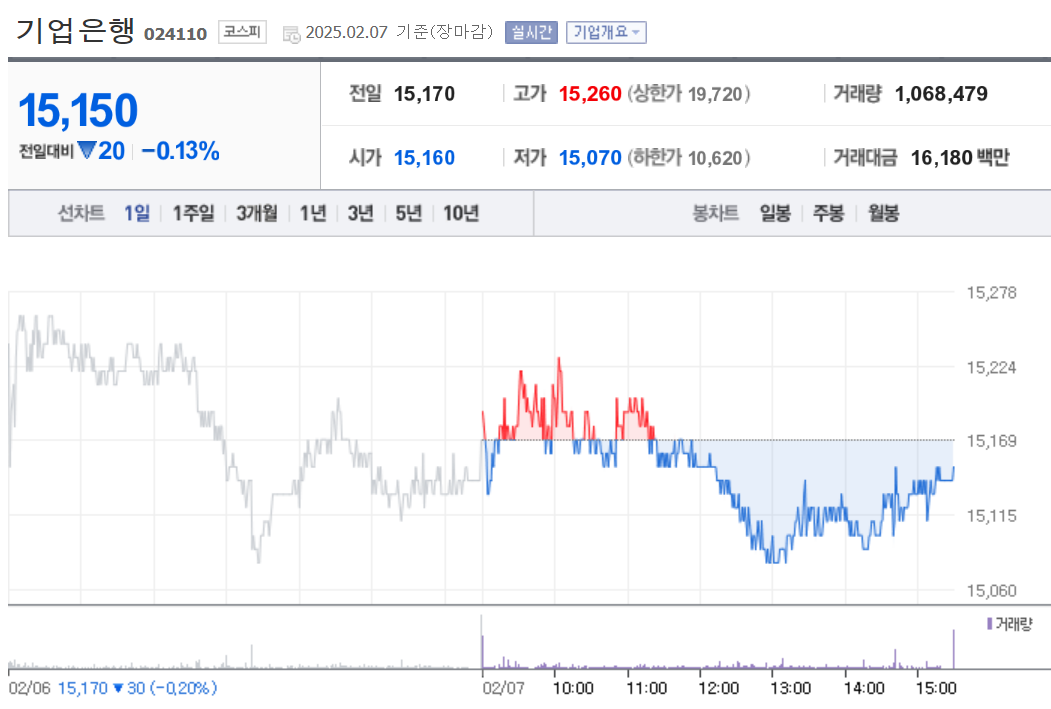The image size is (1051, 709).
Task: Click the 전일 value 15,170
Action: click(x=424, y=94)
